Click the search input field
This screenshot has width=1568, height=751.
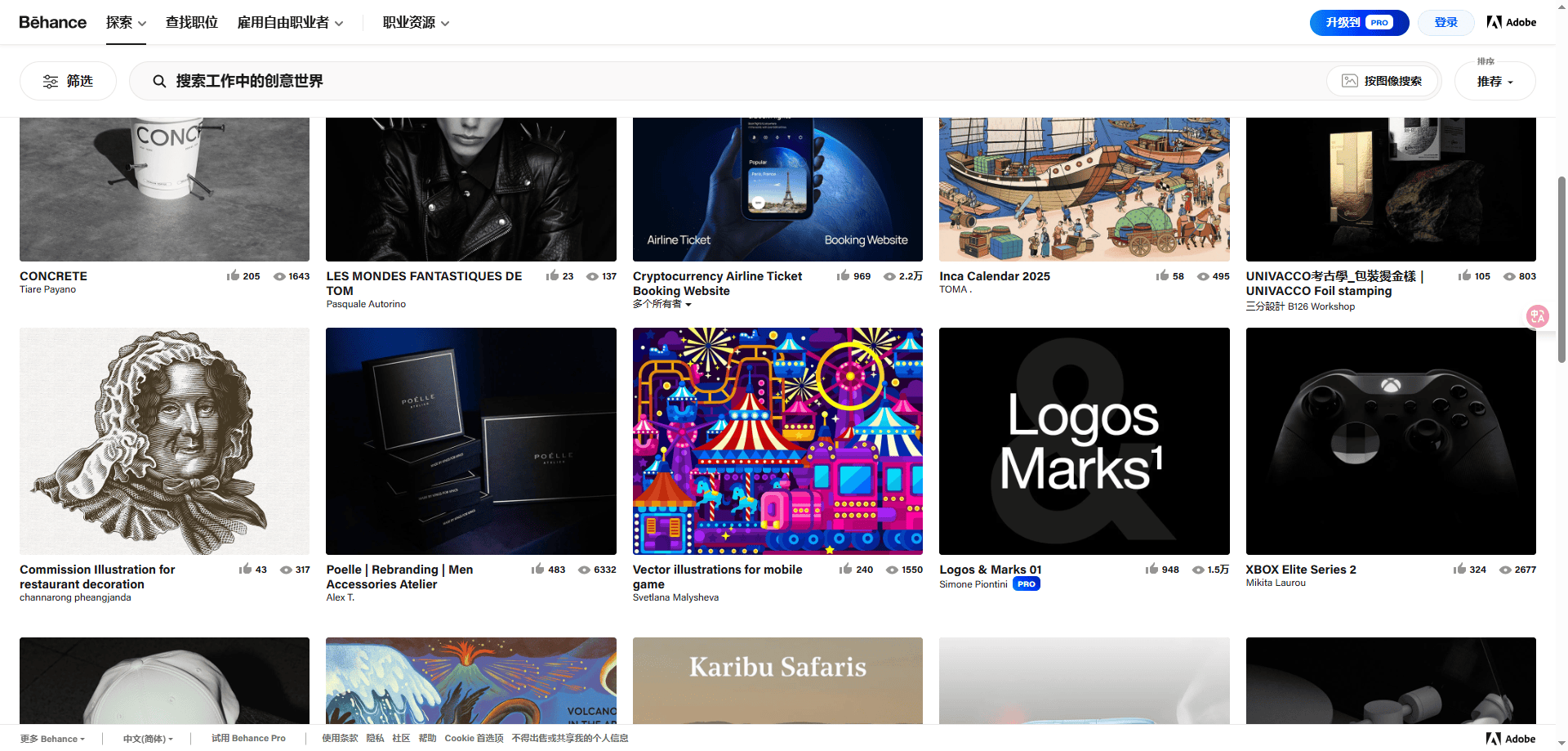(x=735, y=81)
